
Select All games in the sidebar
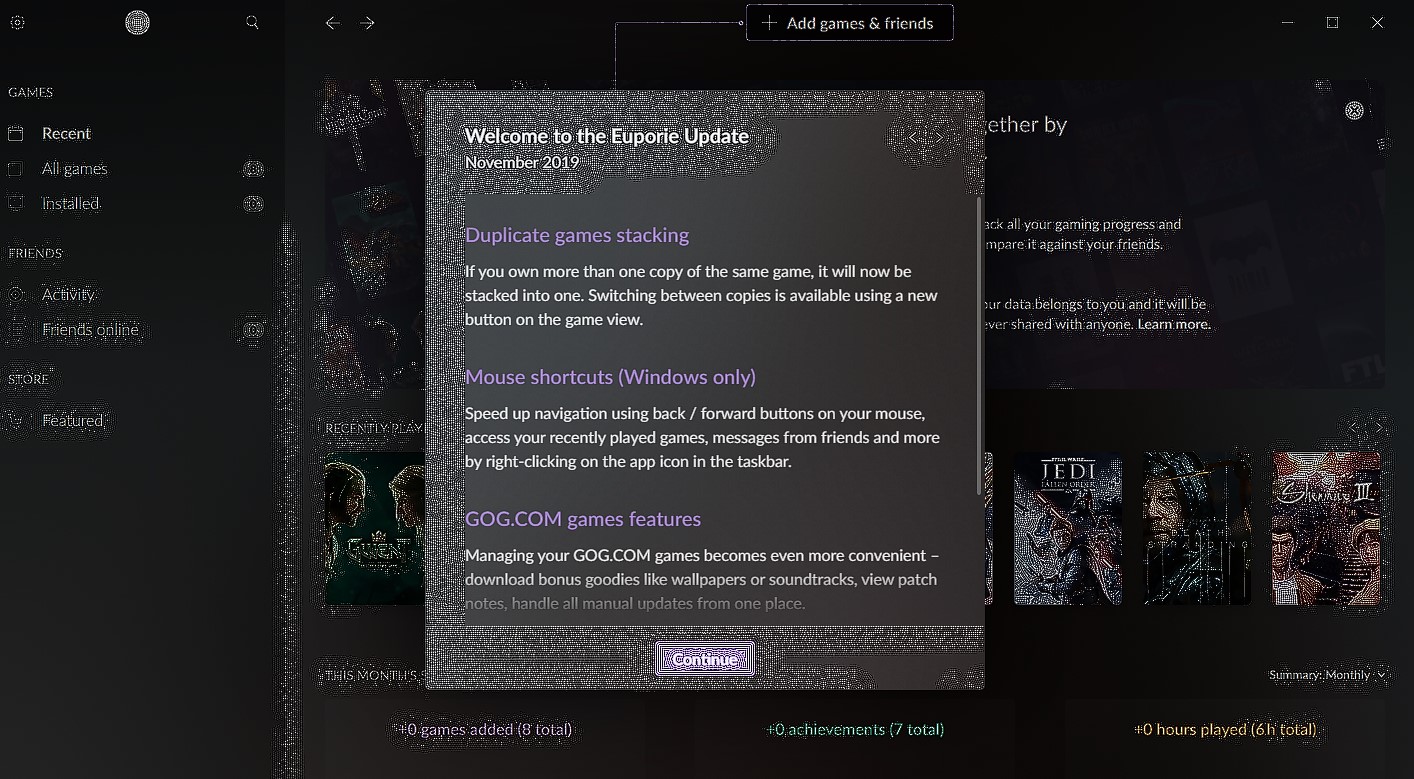tap(75, 169)
